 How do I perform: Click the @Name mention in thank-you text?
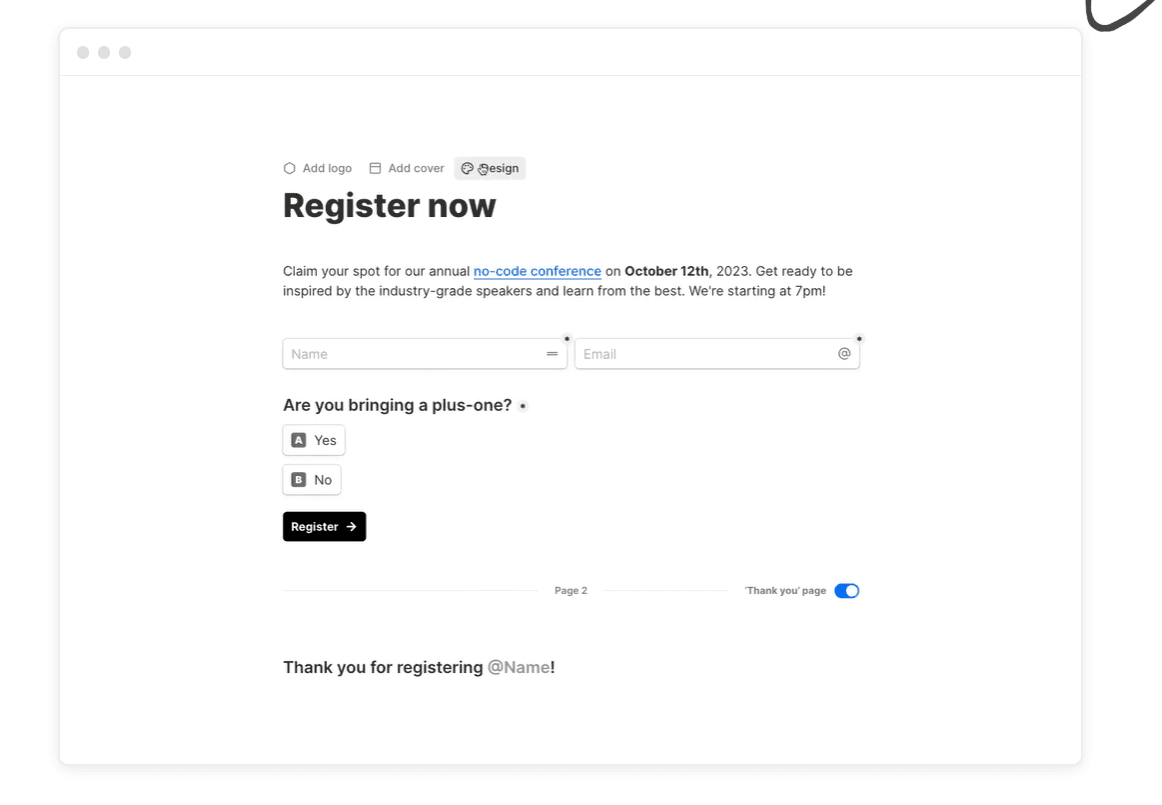pos(518,667)
